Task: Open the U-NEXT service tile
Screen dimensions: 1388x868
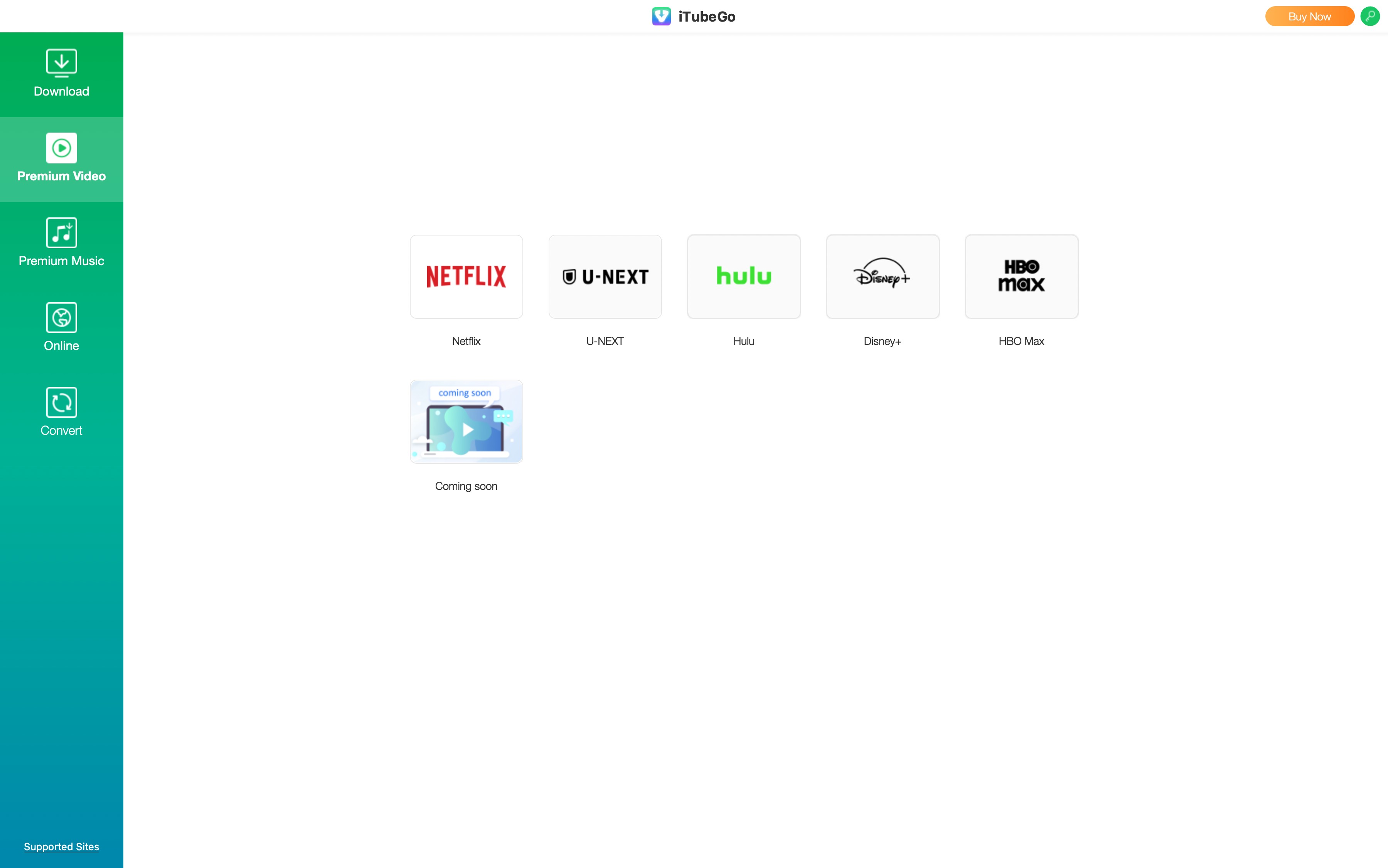Action: [x=605, y=277]
